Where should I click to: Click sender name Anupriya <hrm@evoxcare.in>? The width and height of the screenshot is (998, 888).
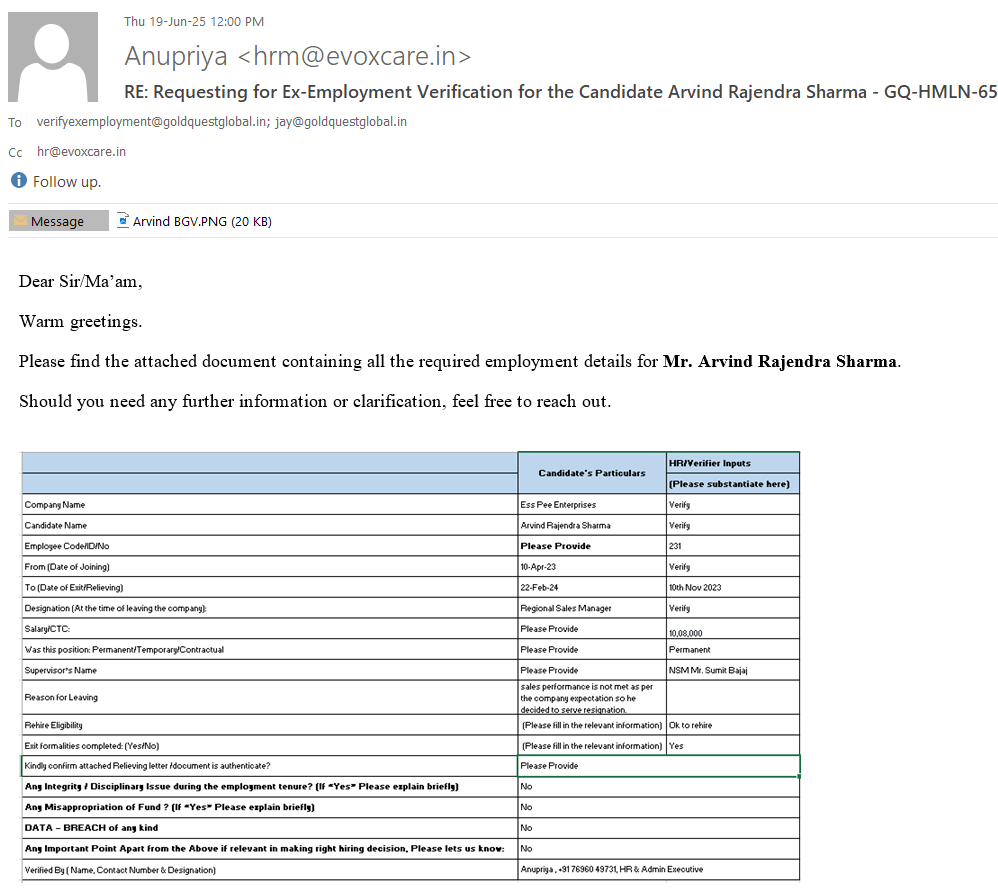pos(297,57)
